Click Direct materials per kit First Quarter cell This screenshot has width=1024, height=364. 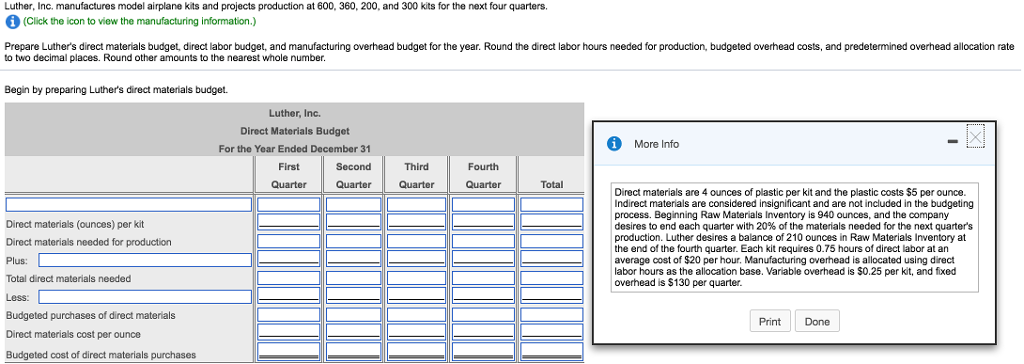coord(289,222)
